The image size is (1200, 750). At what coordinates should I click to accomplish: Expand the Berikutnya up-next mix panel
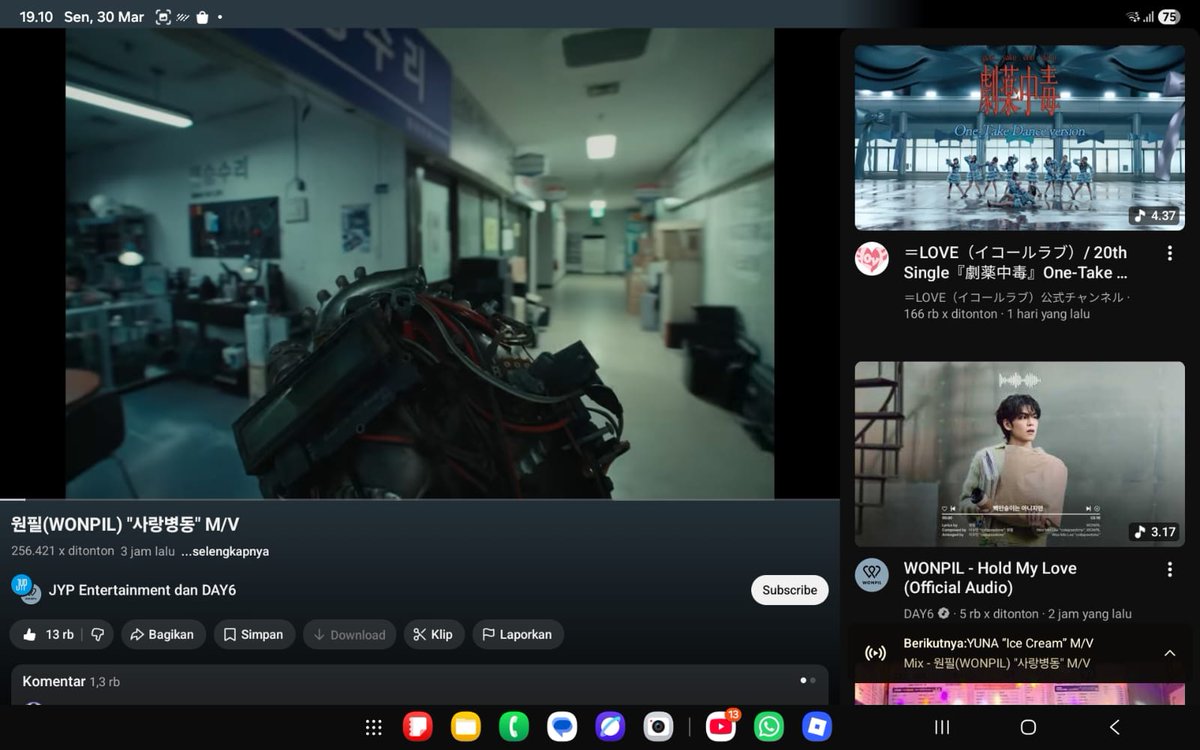(x=1169, y=653)
